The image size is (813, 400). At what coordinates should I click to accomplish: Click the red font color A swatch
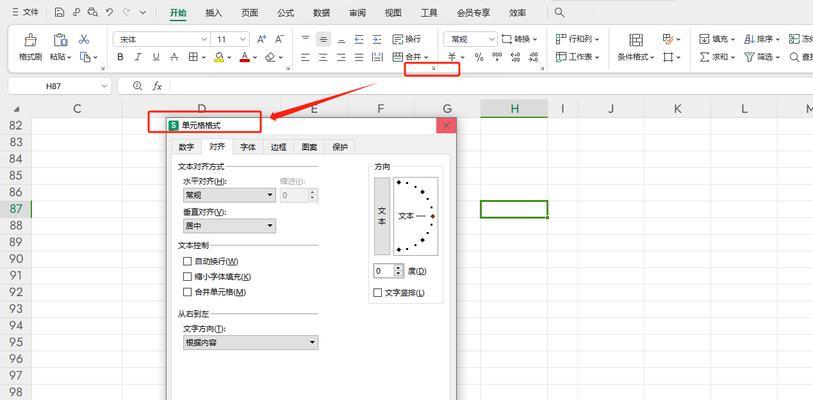245,57
